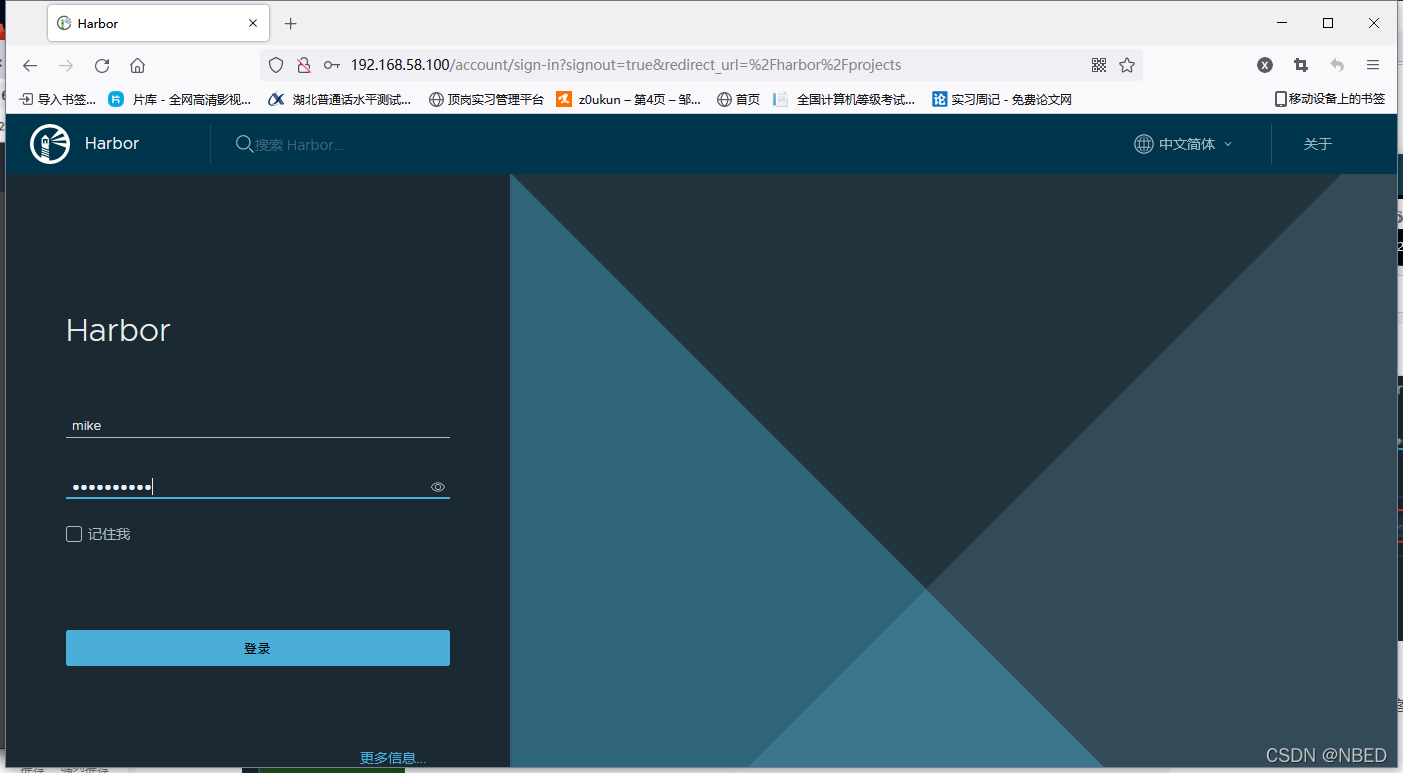Open 移动设备上的书签 folder
This screenshot has height=773, width=1403.
pyautogui.click(x=1330, y=99)
